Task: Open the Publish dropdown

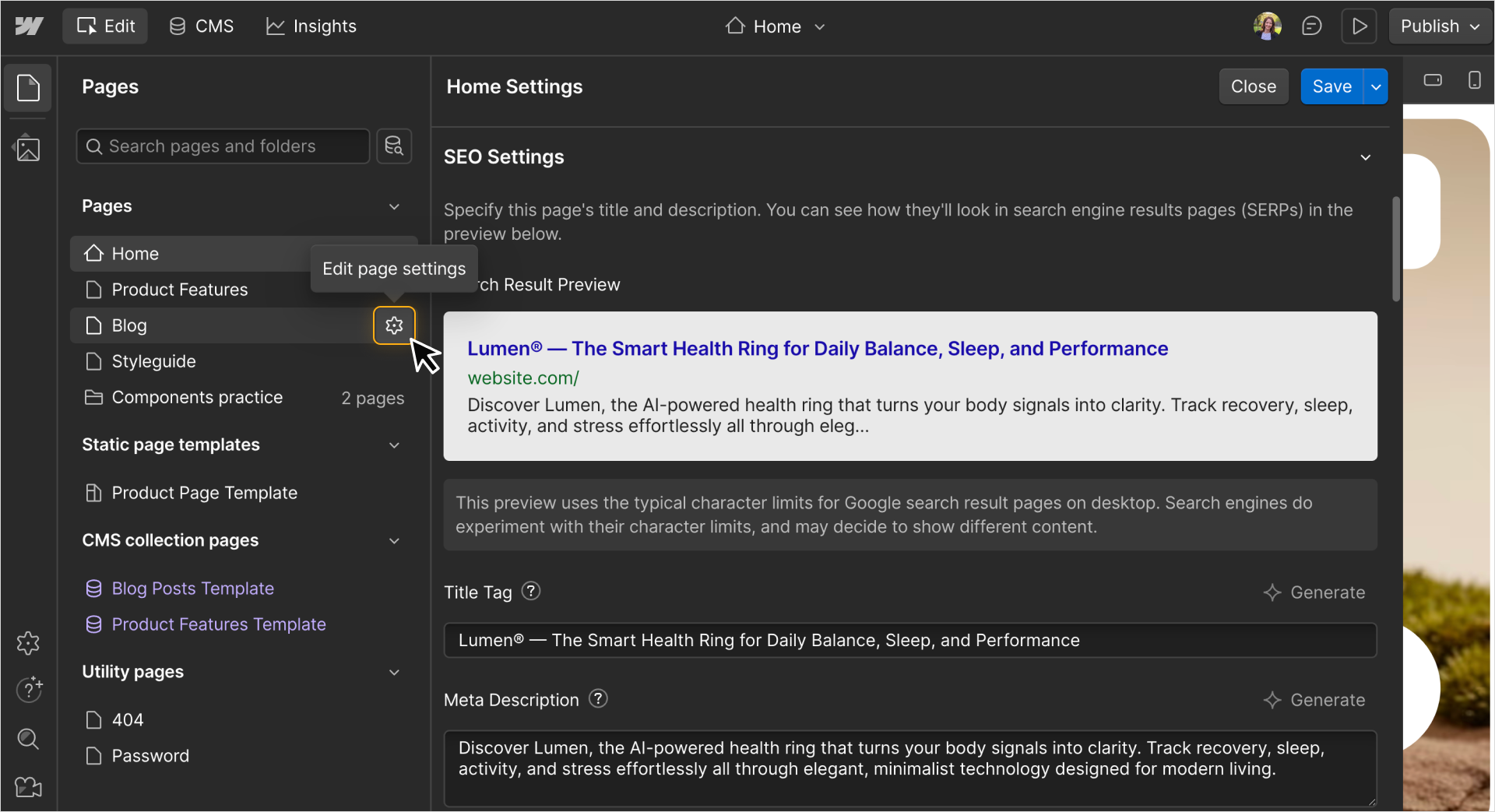Action: coord(1440,26)
